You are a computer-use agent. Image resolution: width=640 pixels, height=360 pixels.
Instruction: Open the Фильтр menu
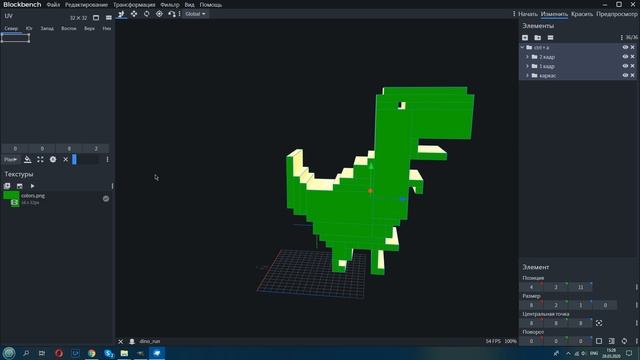170,5
